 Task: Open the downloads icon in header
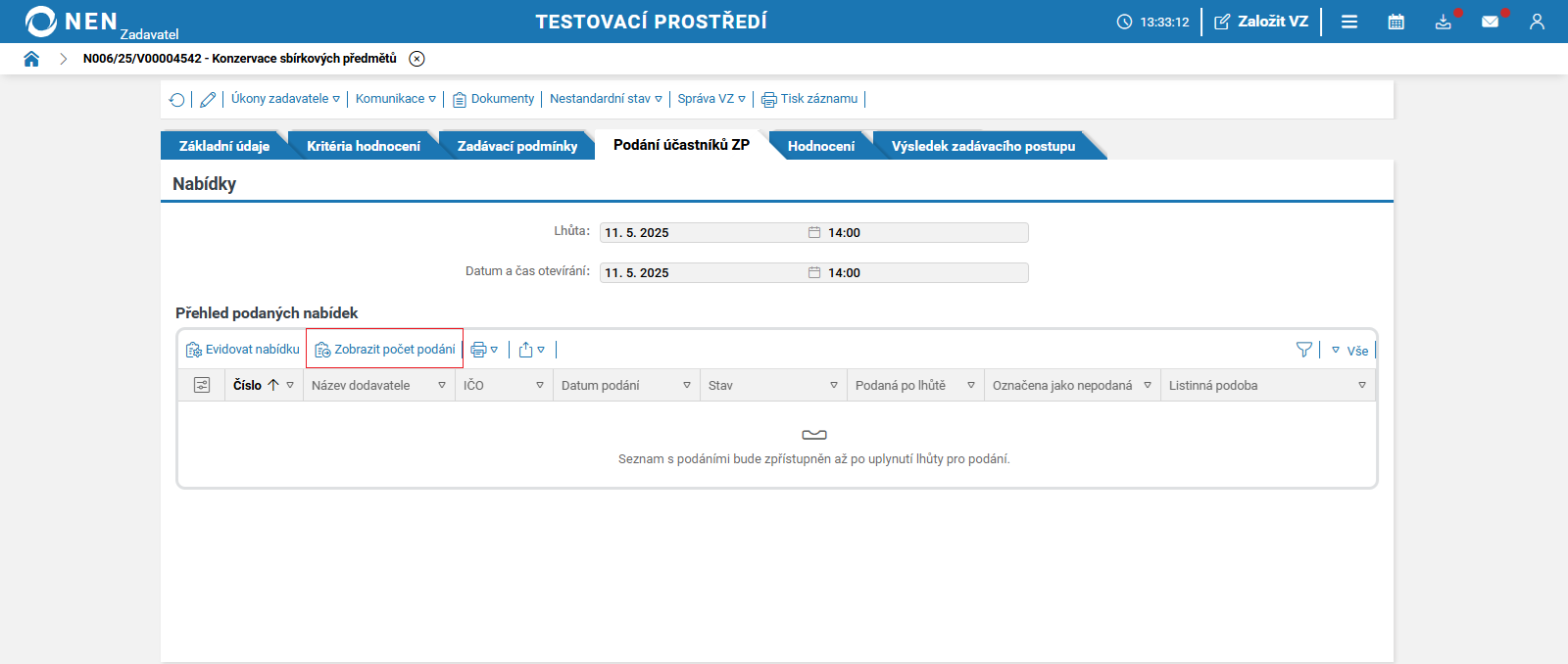pos(1444,22)
